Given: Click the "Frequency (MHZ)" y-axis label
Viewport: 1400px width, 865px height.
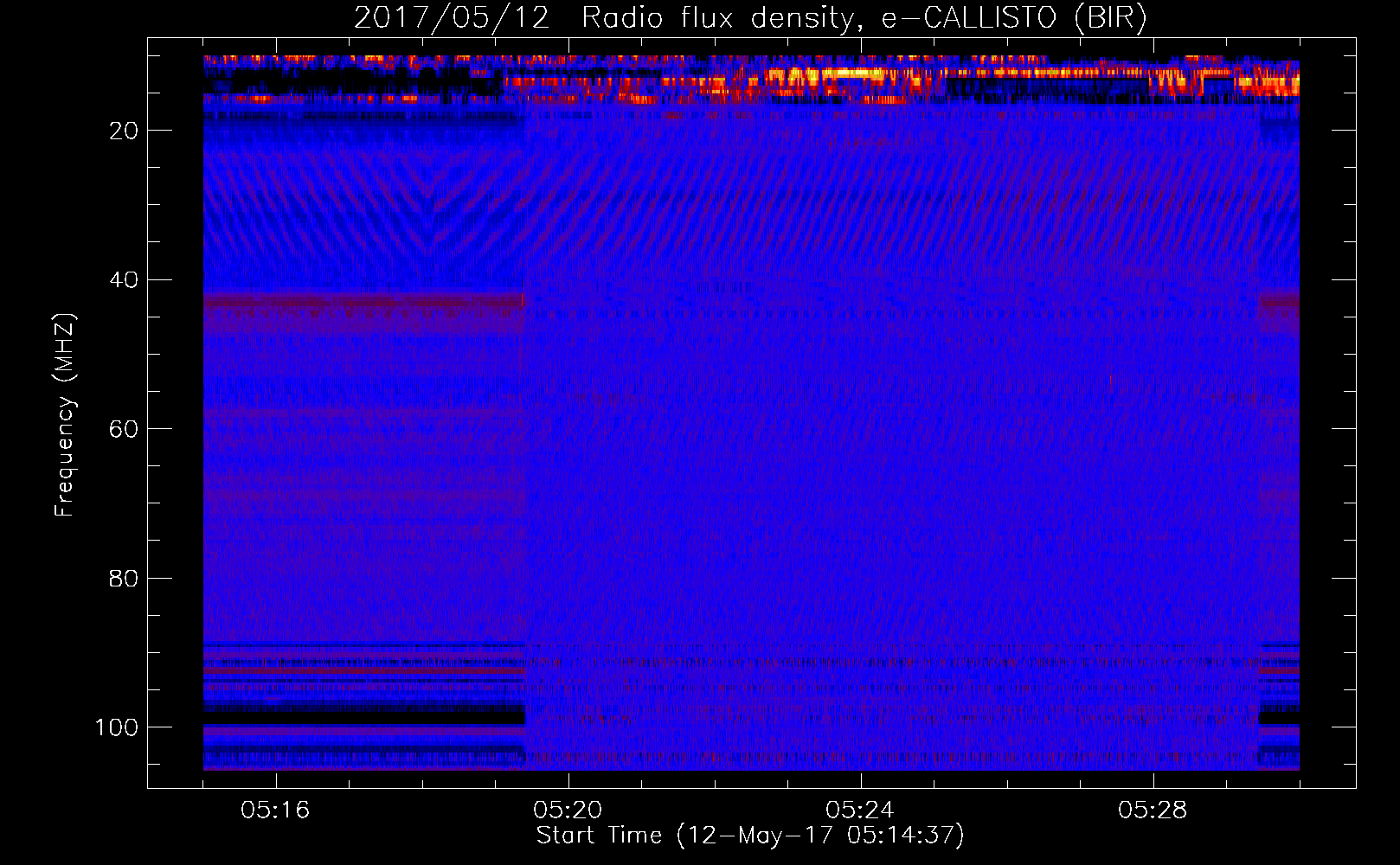Looking at the screenshot, I should click(65, 414).
